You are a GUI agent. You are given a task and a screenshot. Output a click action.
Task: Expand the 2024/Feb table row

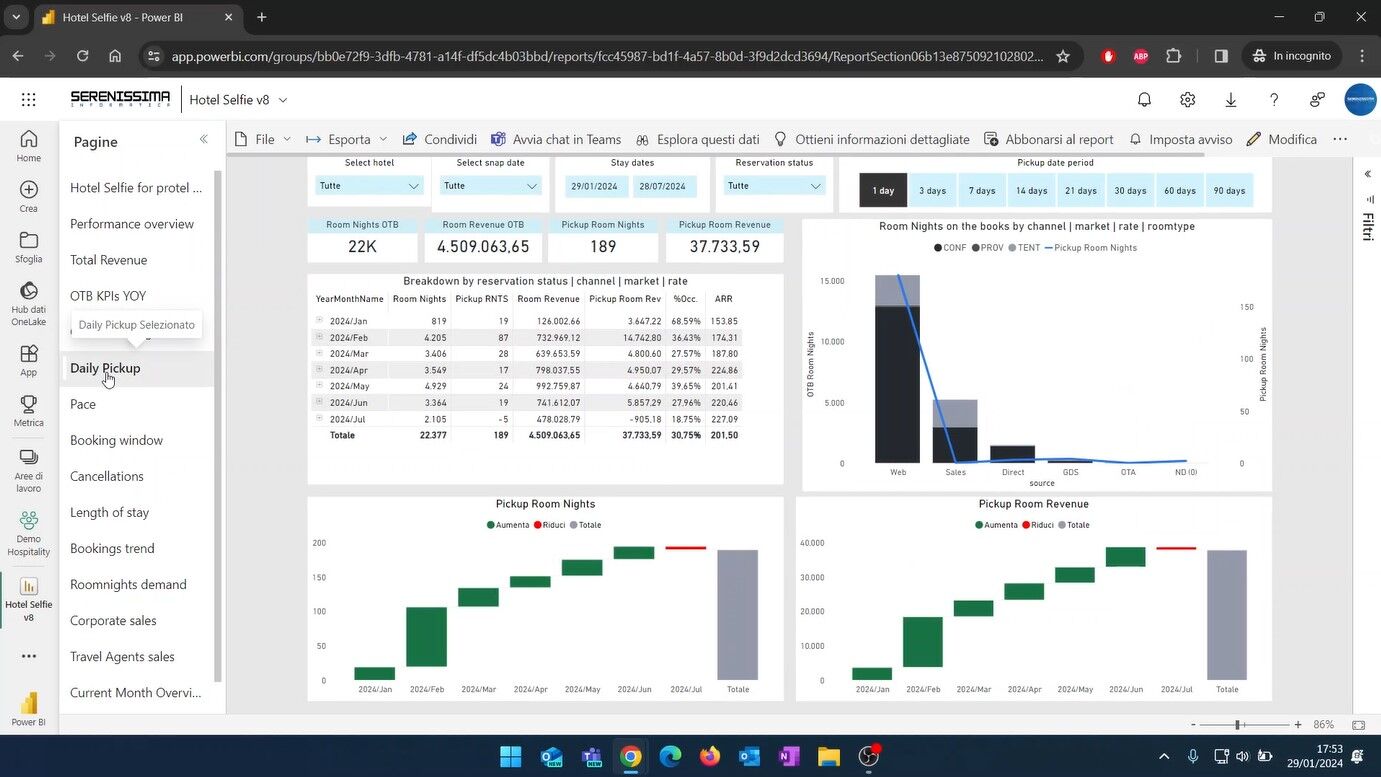[319, 337]
